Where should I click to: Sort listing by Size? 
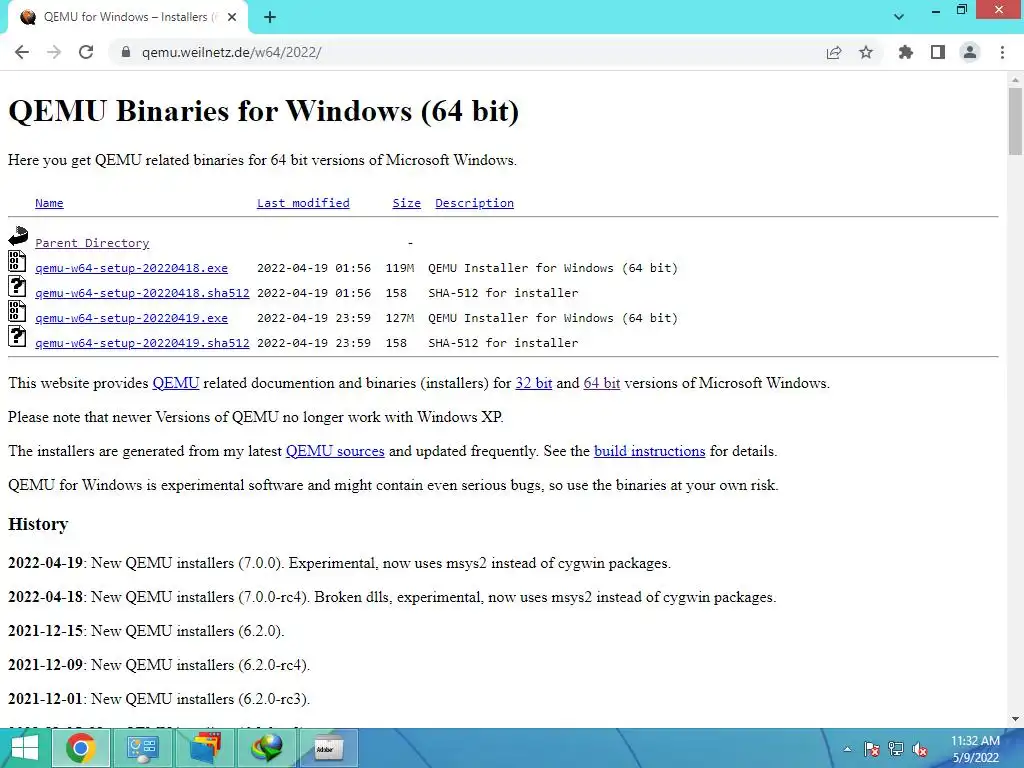[x=406, y=203]
